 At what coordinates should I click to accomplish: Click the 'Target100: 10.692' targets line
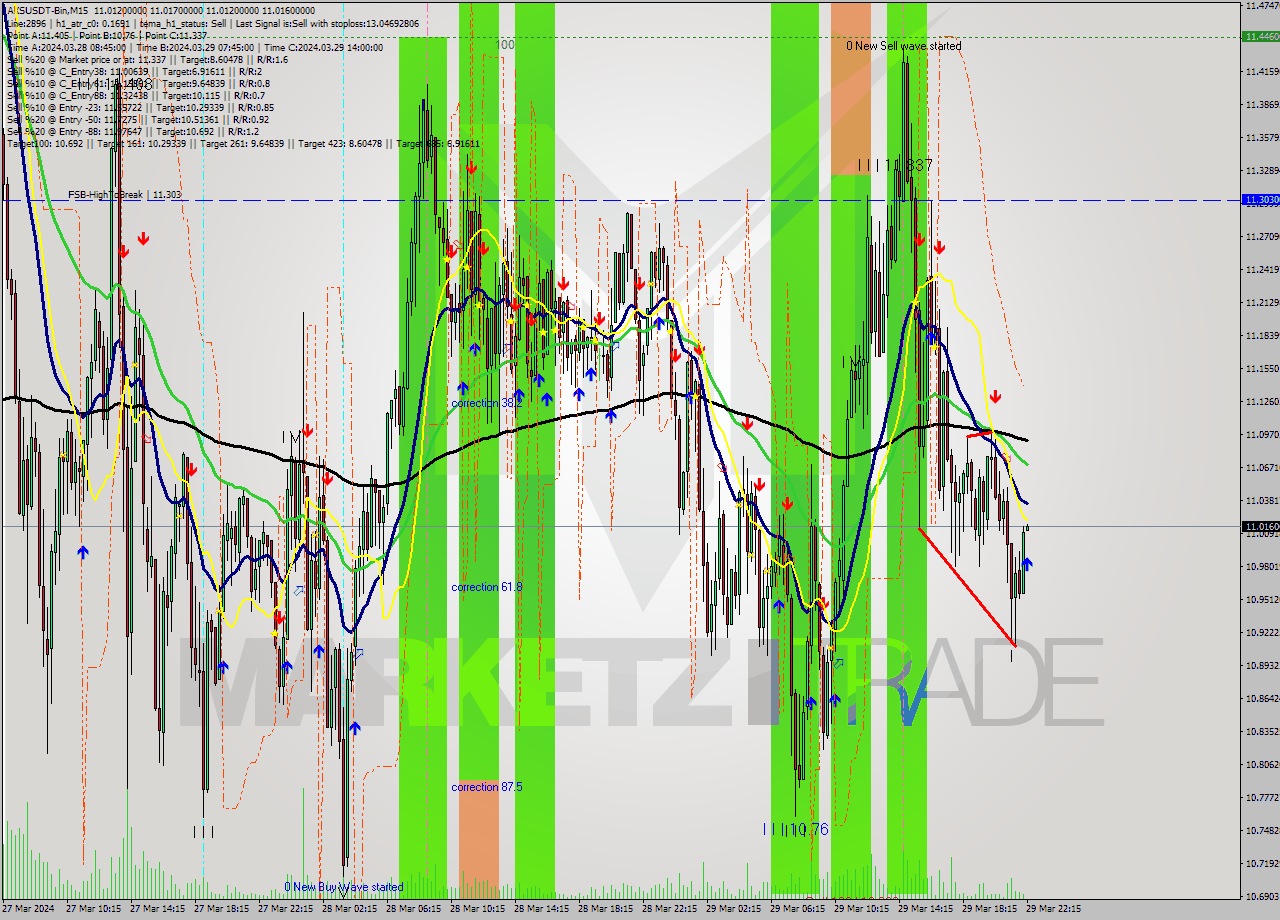pyautogui.click(x=243, y=143)
